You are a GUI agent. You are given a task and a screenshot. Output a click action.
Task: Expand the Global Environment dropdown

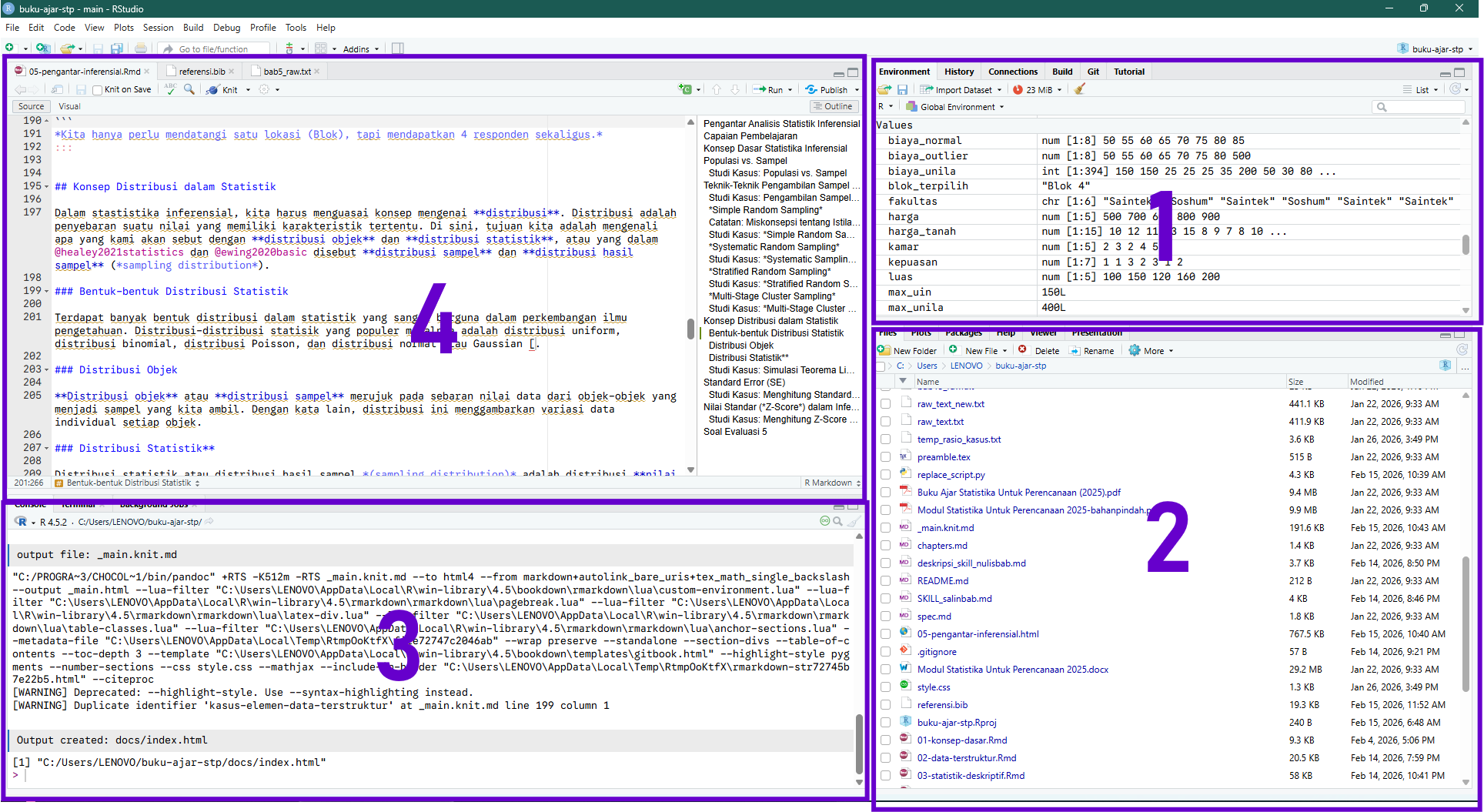[958, 107]
